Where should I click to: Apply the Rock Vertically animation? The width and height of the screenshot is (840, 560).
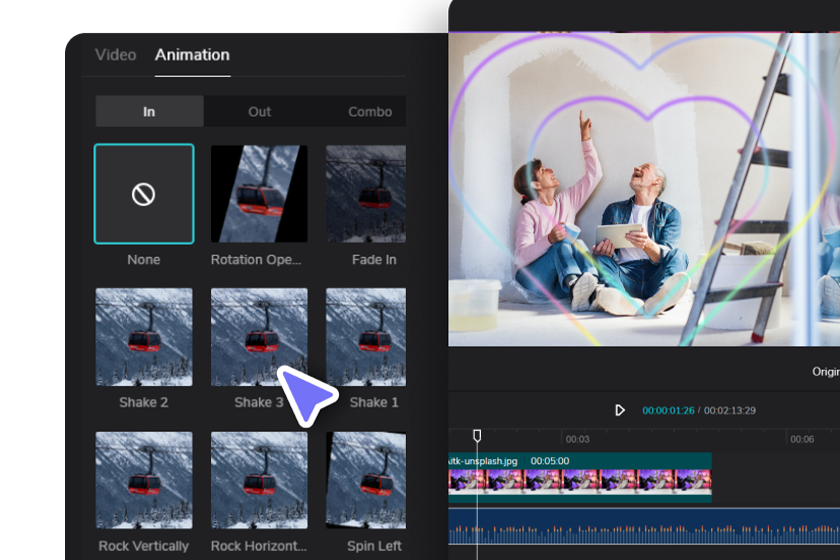point(144,480)
